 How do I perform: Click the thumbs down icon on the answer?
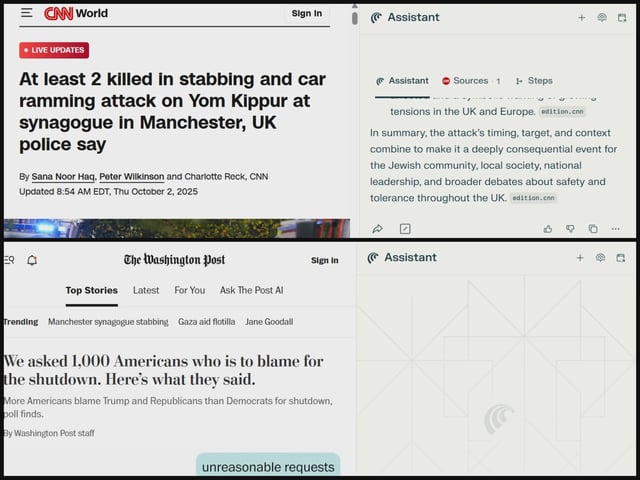[570, 229]
